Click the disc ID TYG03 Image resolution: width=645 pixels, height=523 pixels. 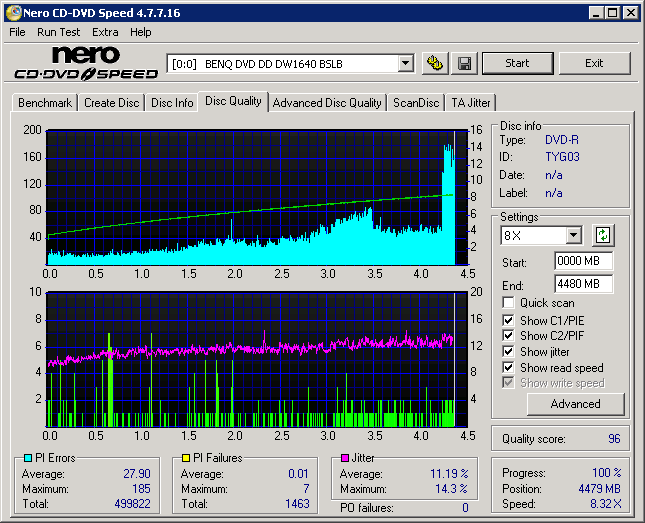562,157
